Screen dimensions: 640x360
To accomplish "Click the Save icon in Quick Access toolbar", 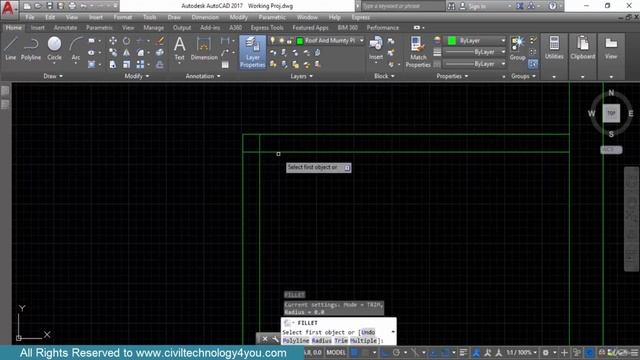I will click(50, 6).
